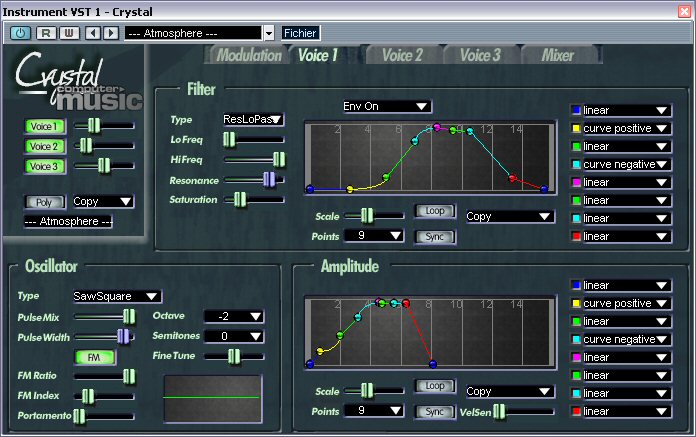
Task: Open the Mixer tab
Action: (558, 55)
